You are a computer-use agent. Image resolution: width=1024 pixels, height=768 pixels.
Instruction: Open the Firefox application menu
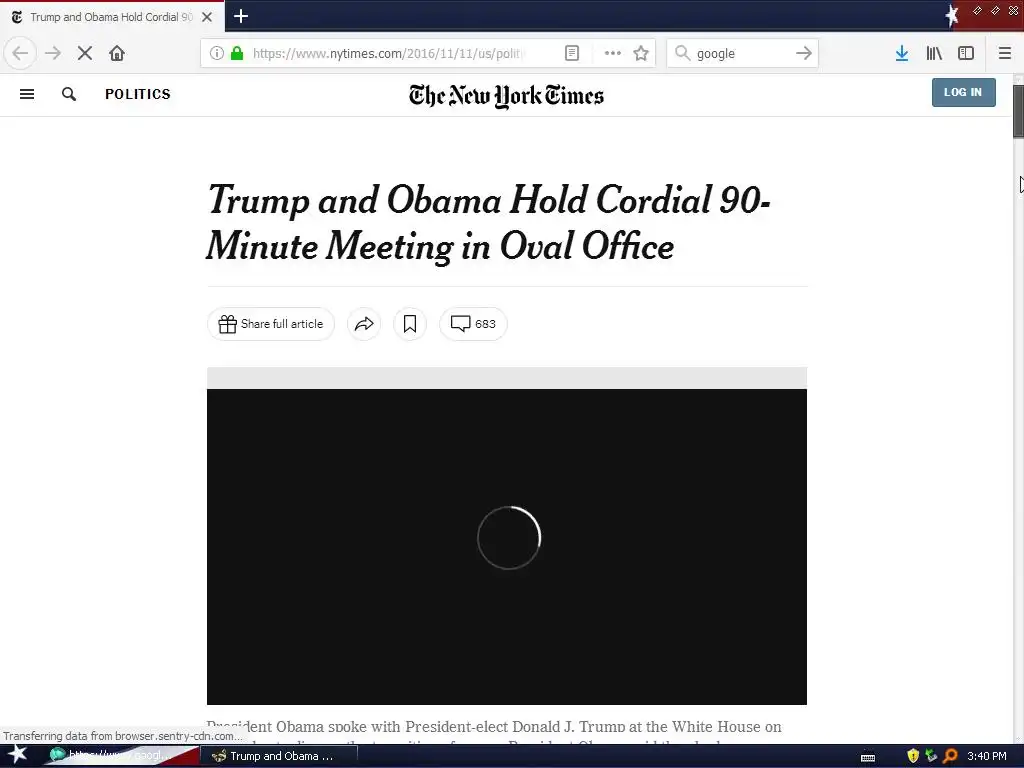coord(1005,53)
